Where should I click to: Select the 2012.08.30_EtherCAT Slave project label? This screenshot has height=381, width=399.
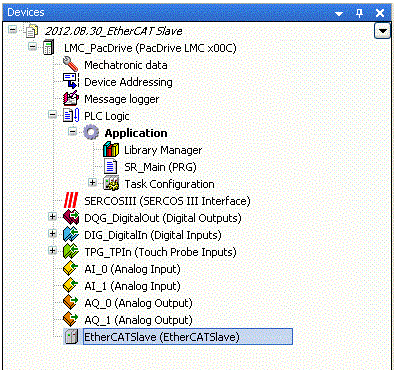pos(114,31)
